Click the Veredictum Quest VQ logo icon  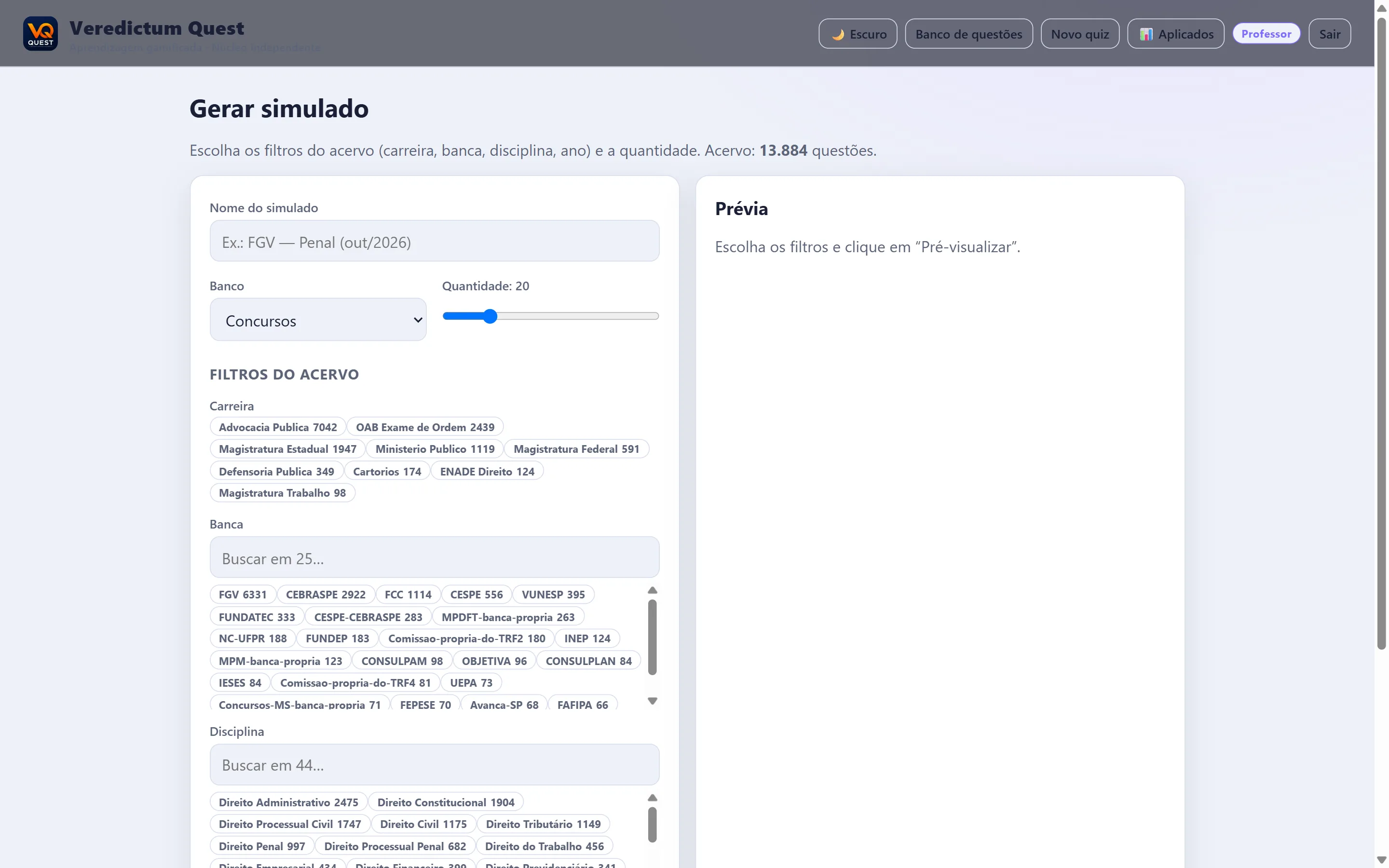click(40, 33)
